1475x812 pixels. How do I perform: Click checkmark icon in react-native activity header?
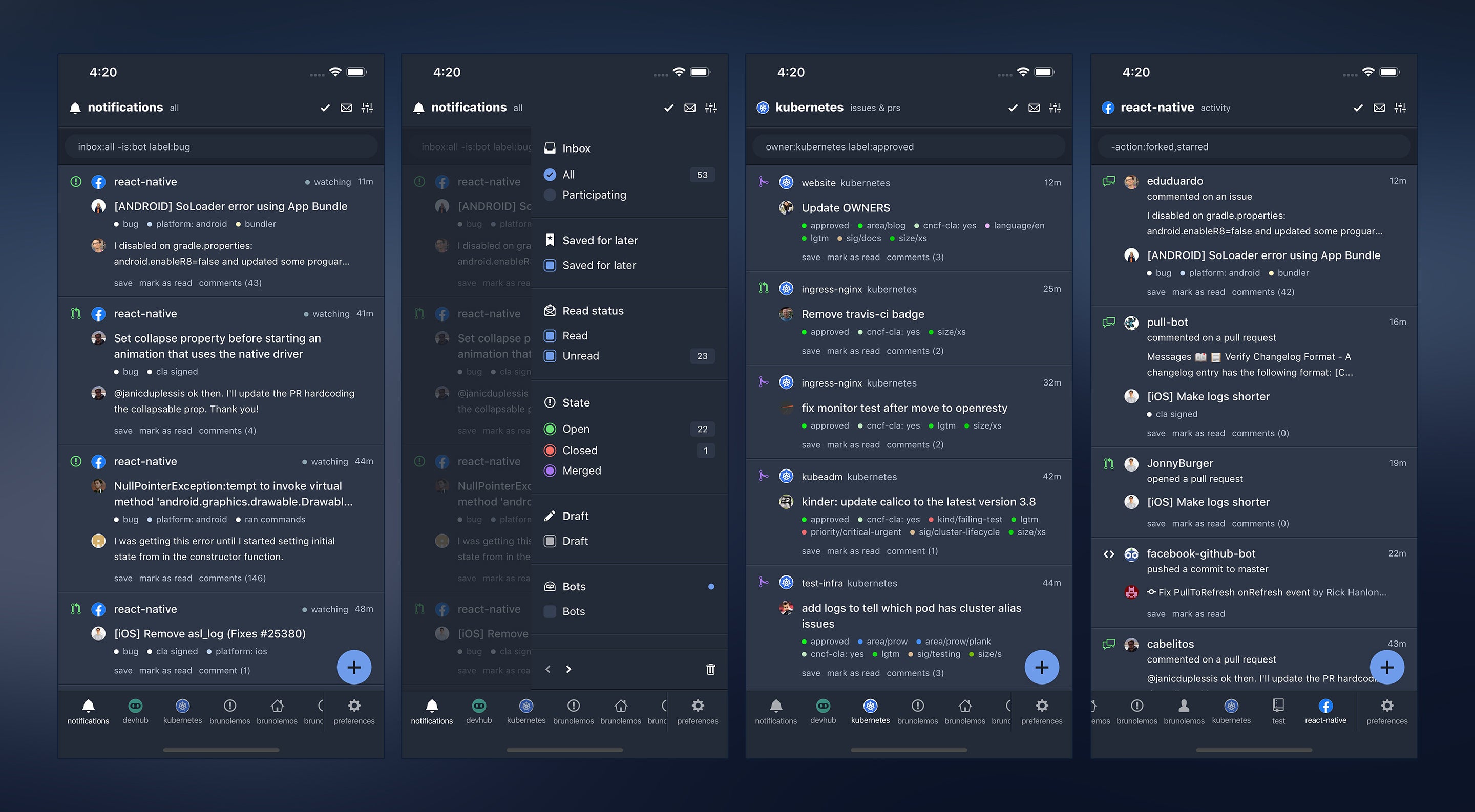coord(1358,108)
